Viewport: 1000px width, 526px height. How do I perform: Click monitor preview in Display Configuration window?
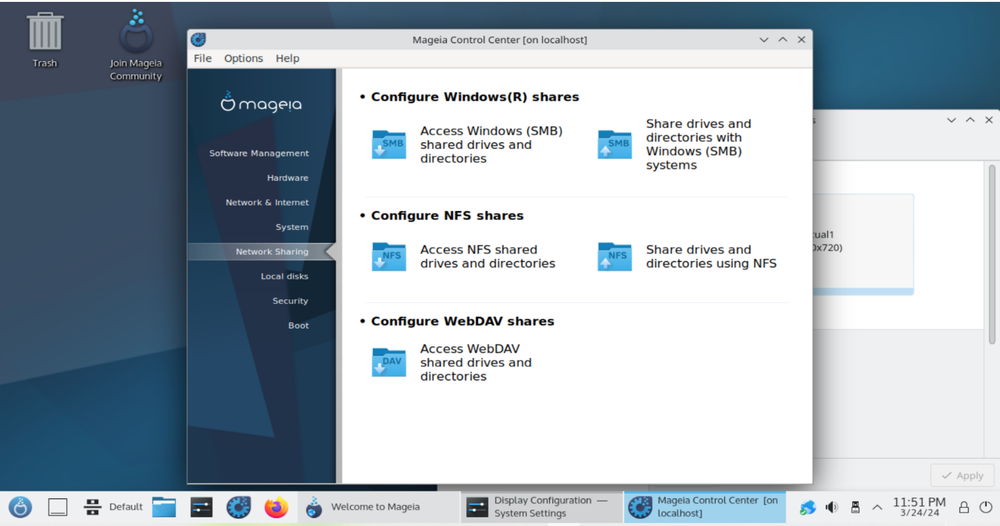863,244
